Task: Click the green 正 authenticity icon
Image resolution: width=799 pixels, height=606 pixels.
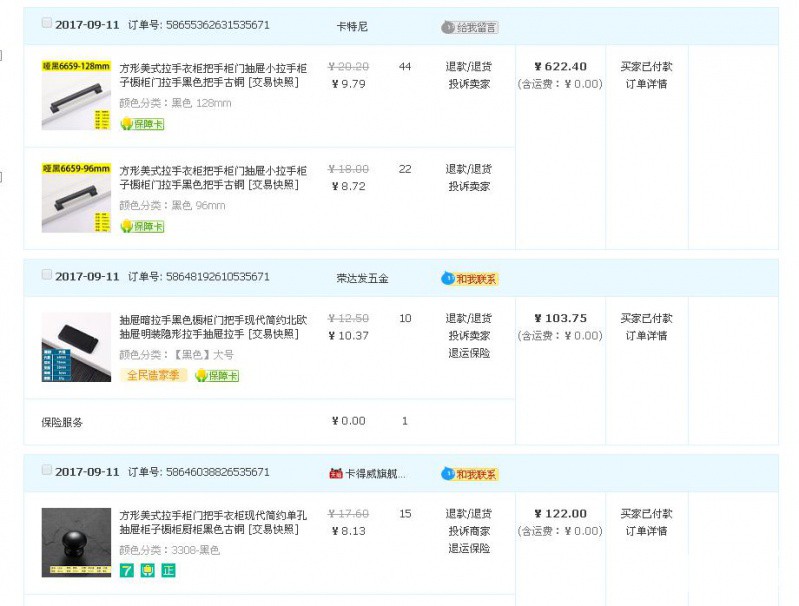Action: click(x=168, y=570)
